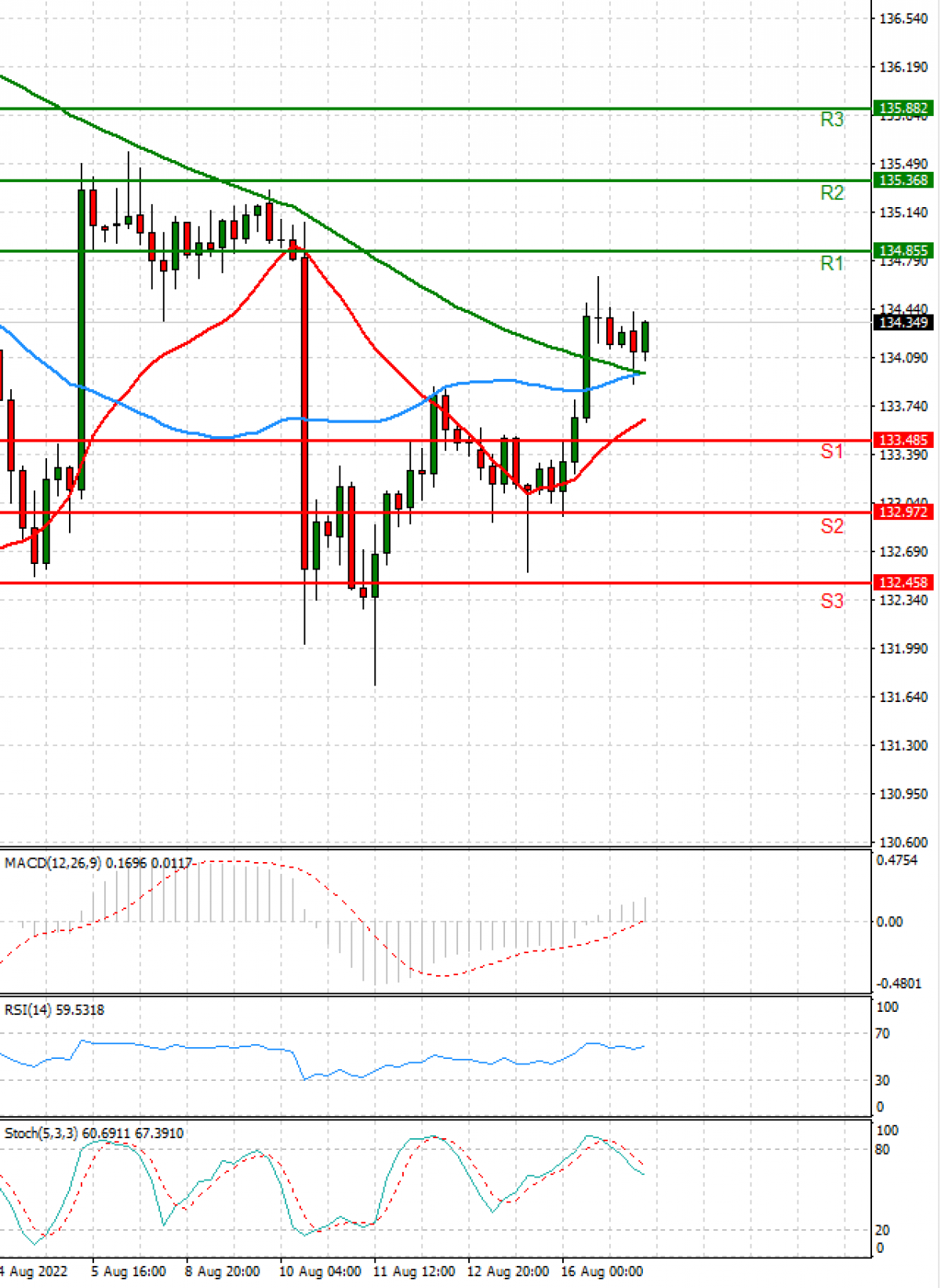The image size is (941, 1288).
Task: Click the 132.458 red price tag
Action: [x=903, y=583]
